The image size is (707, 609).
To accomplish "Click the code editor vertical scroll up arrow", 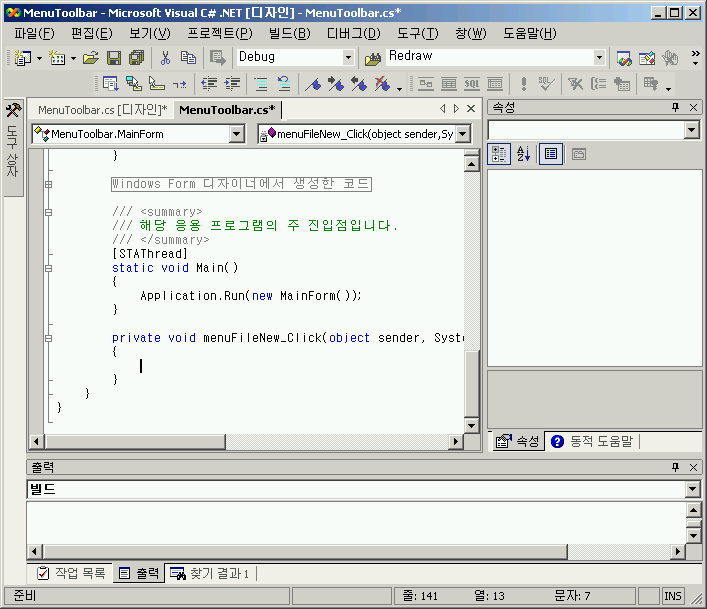I will coord(472,164).
